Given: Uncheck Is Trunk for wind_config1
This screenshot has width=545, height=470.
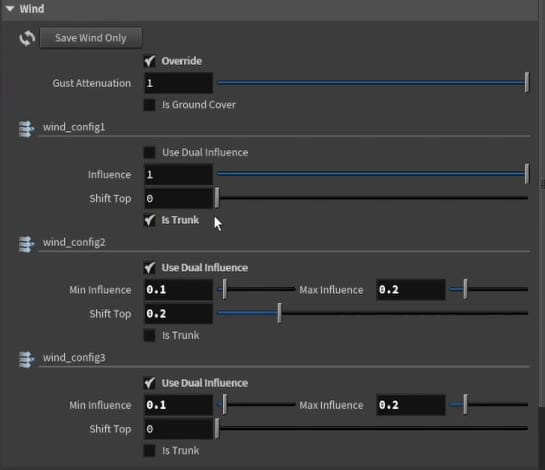Looking at the screenshot, I should [150, 220].
